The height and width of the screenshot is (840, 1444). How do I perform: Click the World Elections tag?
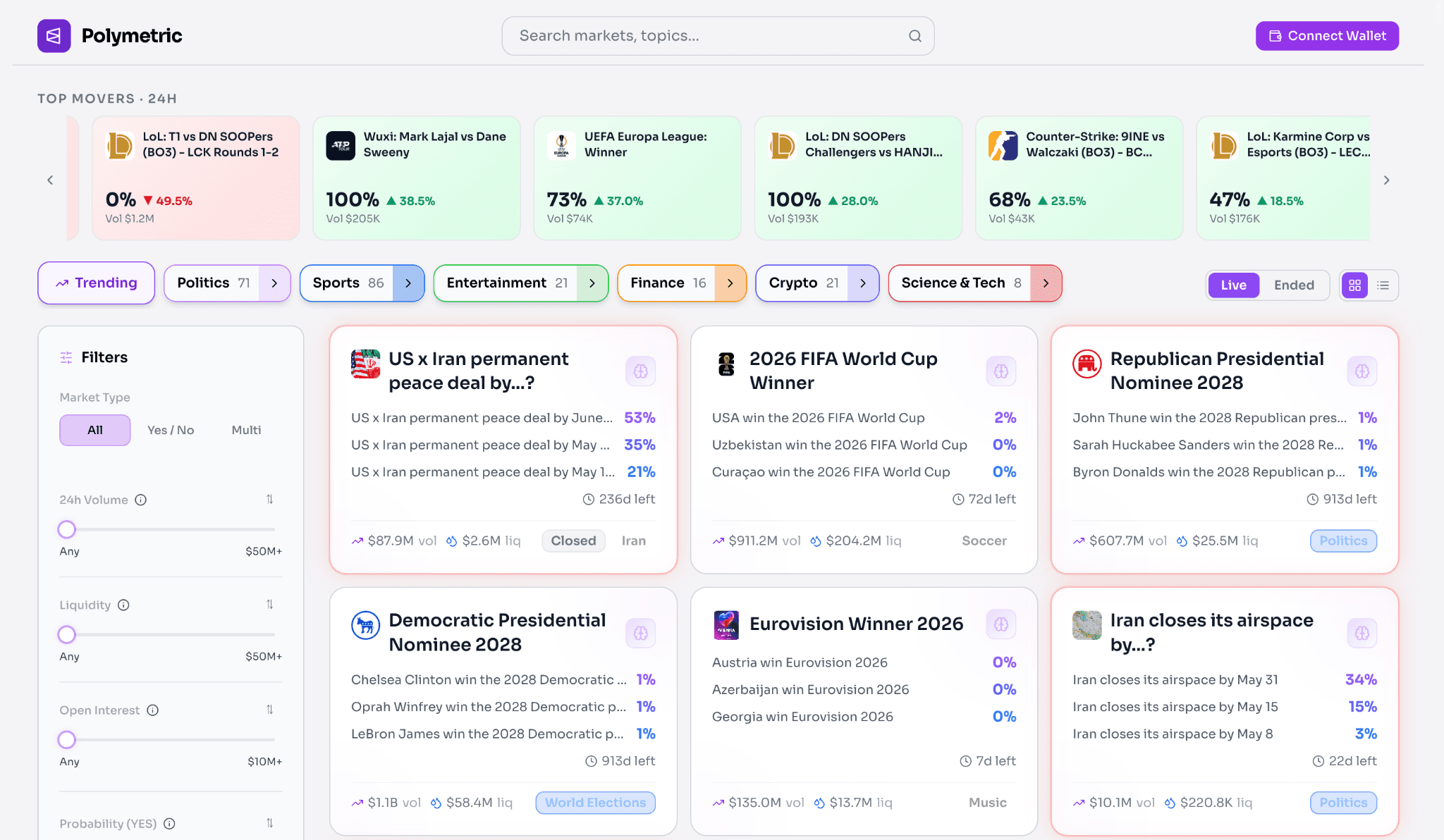(595, 803)
